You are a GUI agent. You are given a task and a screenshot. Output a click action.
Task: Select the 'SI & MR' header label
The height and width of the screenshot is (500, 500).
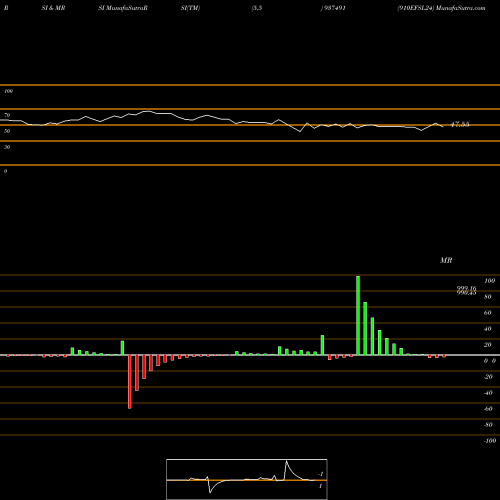click(53, 8)
